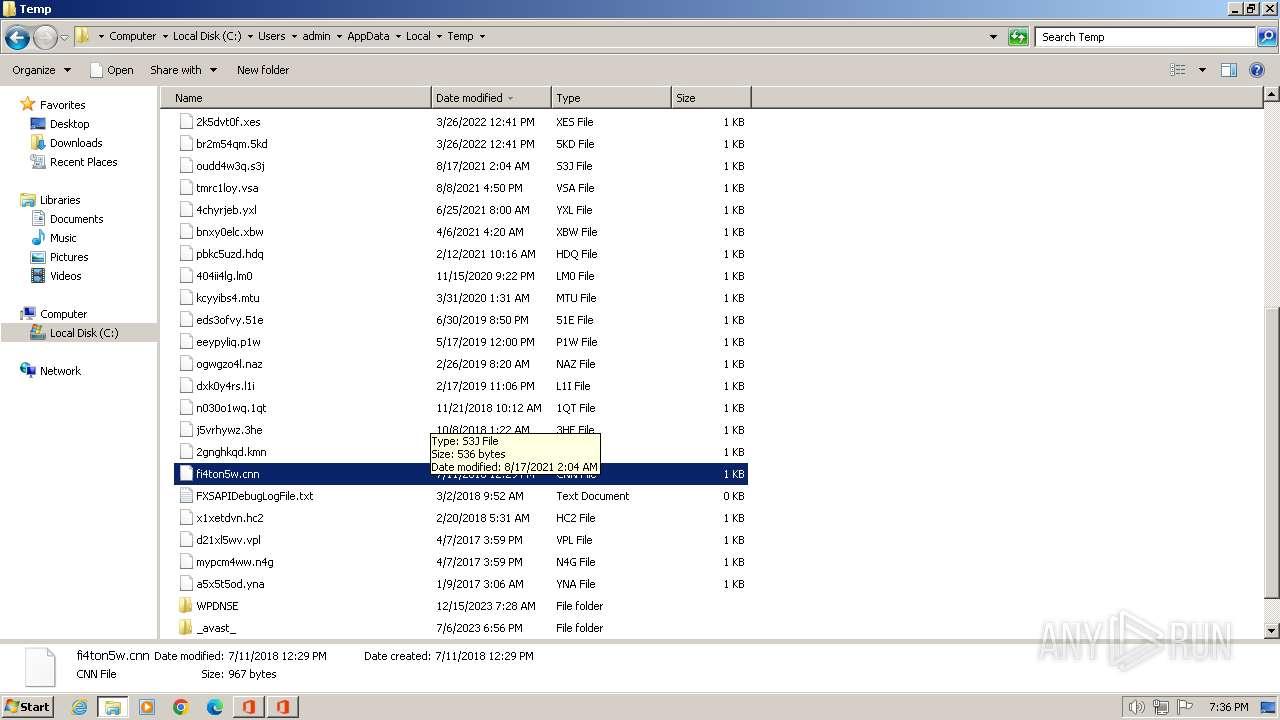Open Microsoft Edge from the taskbar
The height and width of the screenshot is (720, 1280).
click(215, 707)
